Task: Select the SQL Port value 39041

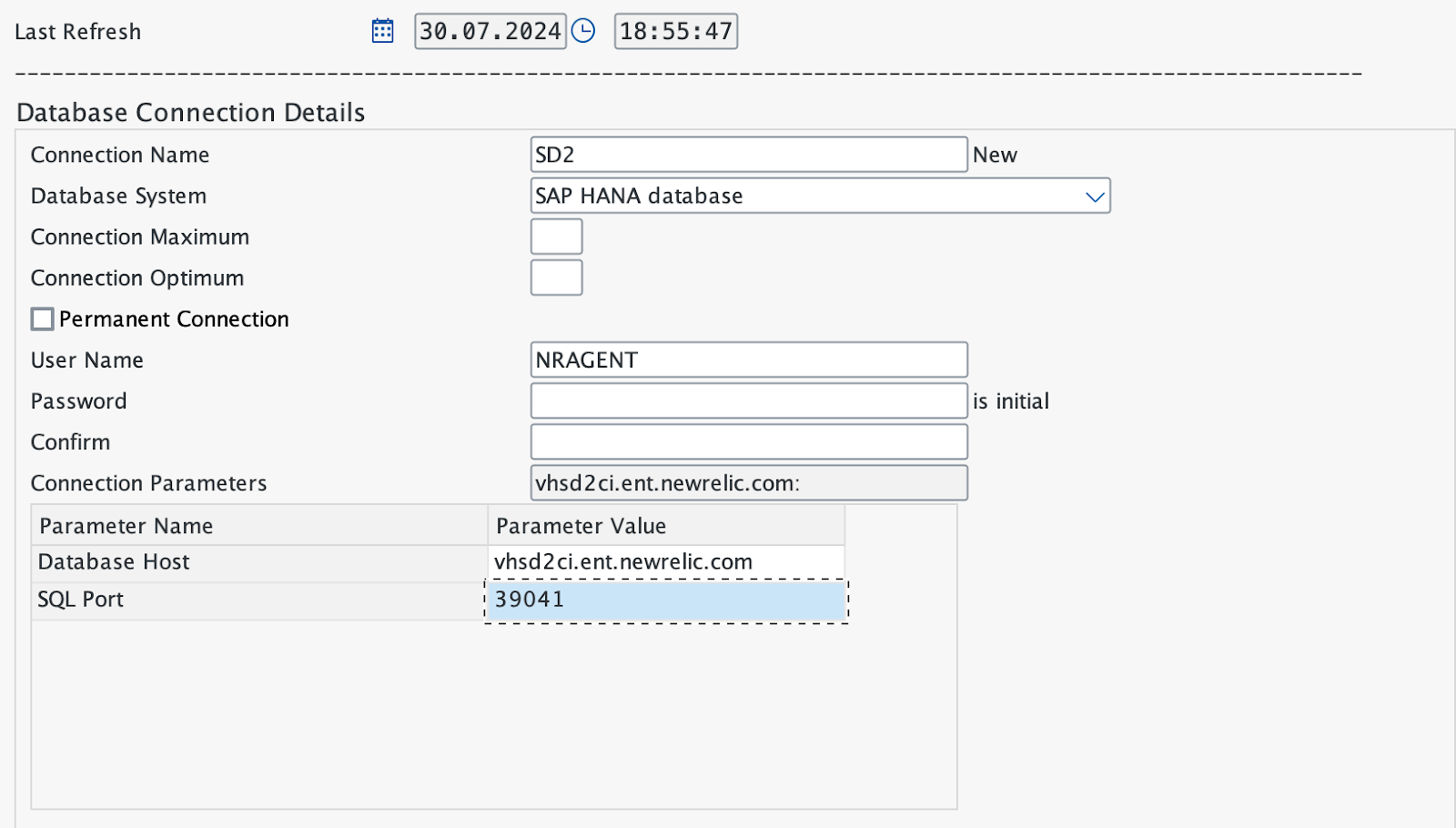Action: click(664, 599)
